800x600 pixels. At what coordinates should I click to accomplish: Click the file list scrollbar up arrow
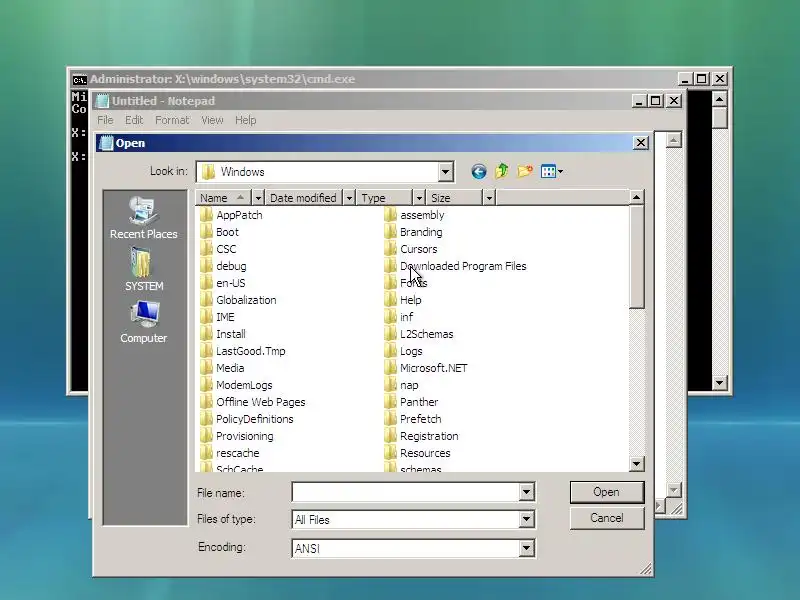[x=636, y=197]
